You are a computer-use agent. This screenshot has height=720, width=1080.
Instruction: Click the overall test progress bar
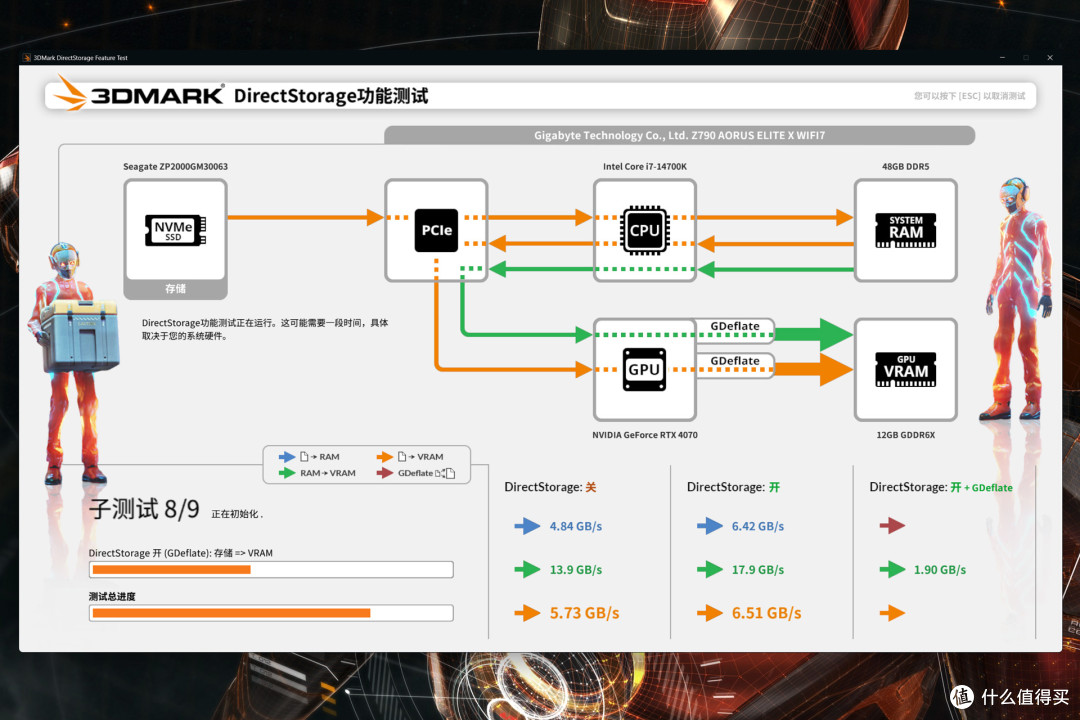point(271,613)
